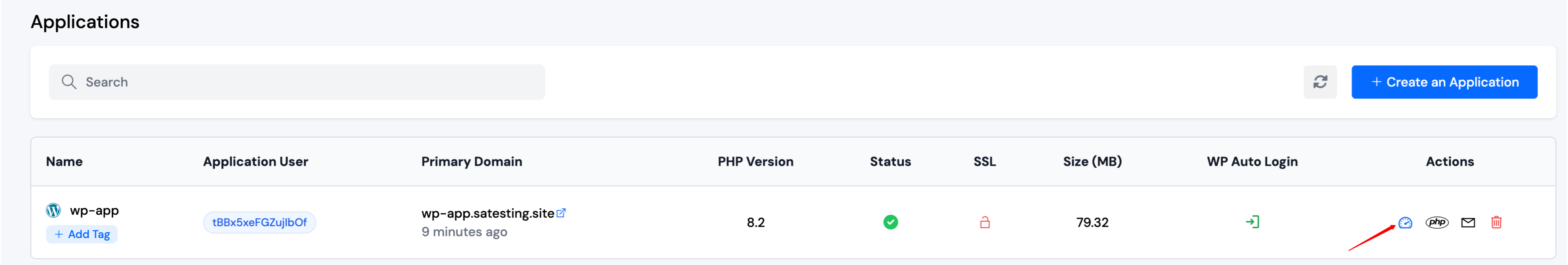Click the tBBx5xeFGZujlbOf application user badge
1568x265 pixels.
tap(259, 223)
